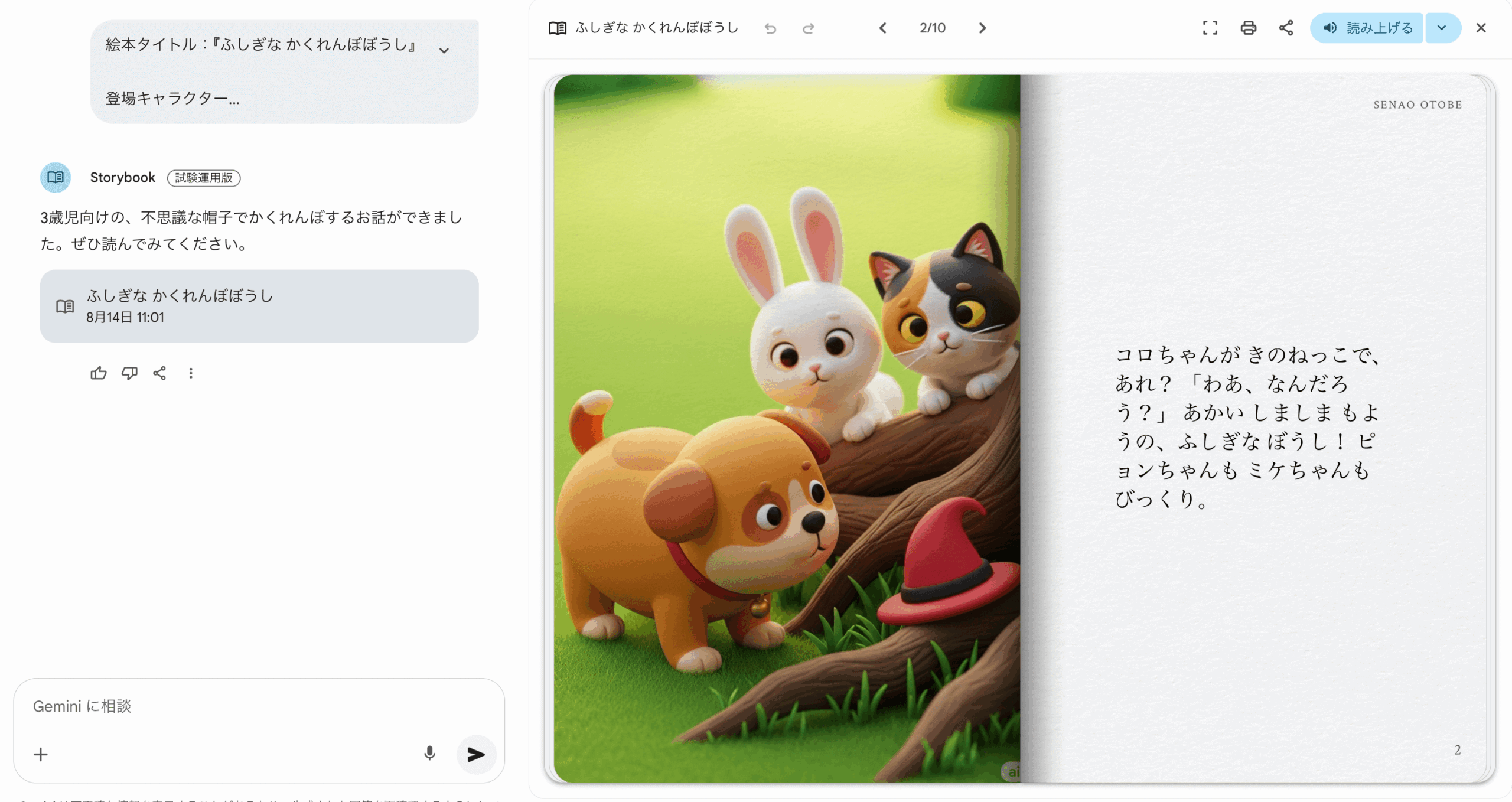The height and width of the screenshot is (802, 1512).
Task: Close the storybook viewer panel
Action: (1481, 28)
